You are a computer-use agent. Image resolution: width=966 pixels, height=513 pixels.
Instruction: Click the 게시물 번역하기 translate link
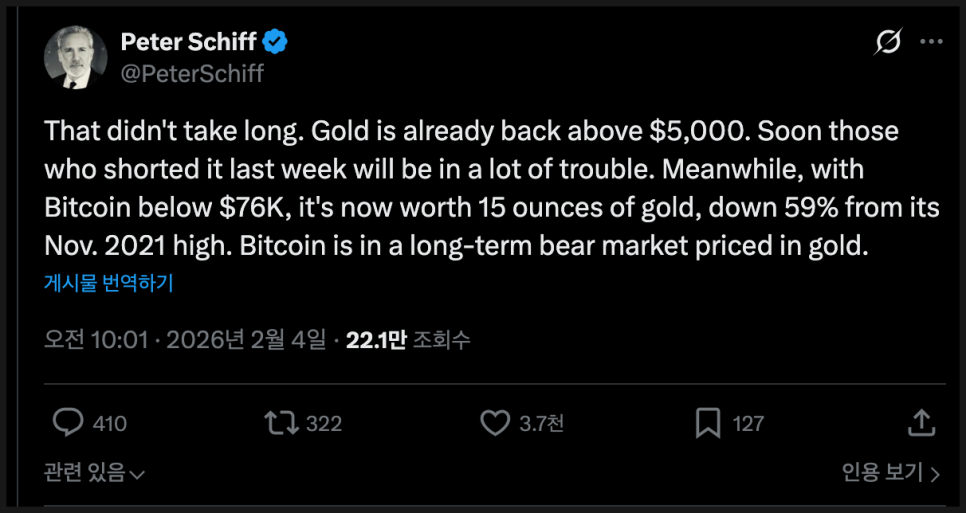[109, 284]
